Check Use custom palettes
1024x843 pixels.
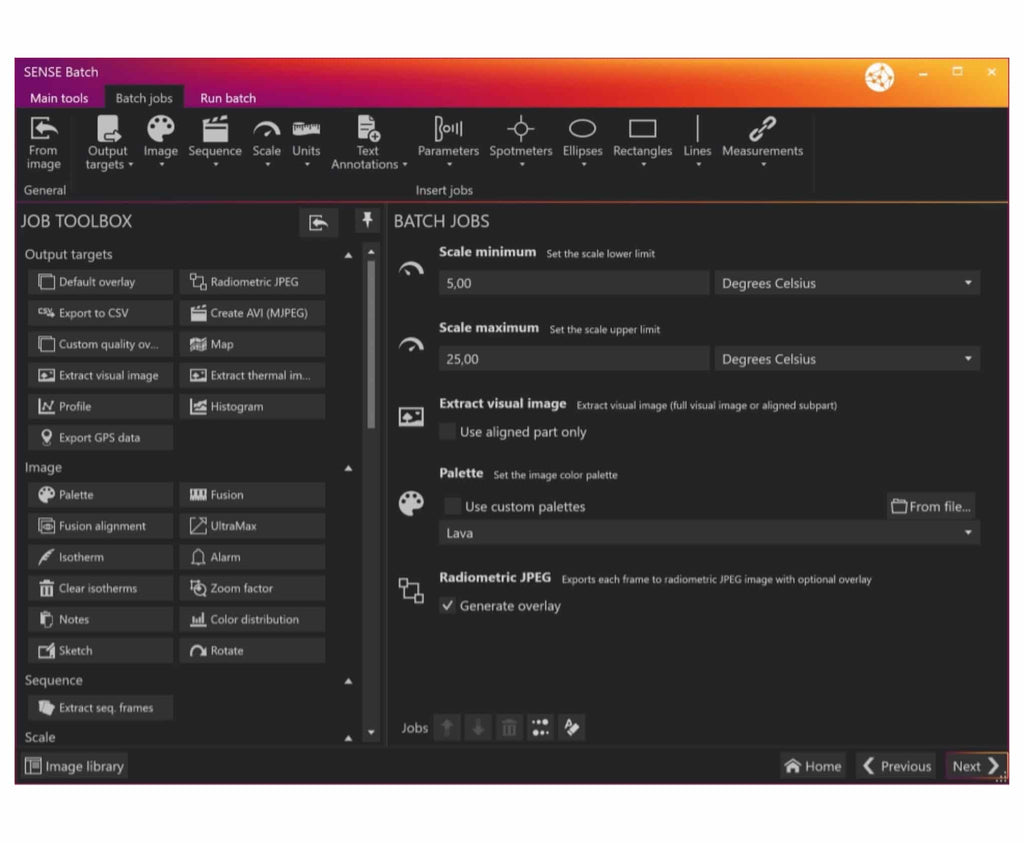click(452, 507)
